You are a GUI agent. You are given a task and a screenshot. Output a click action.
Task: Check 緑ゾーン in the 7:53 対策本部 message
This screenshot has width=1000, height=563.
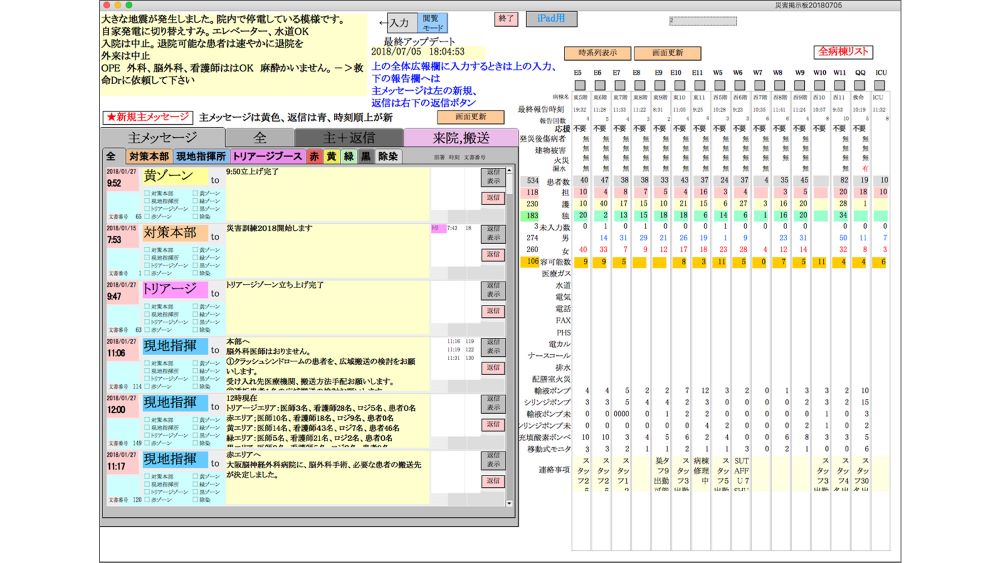point(196,258)
